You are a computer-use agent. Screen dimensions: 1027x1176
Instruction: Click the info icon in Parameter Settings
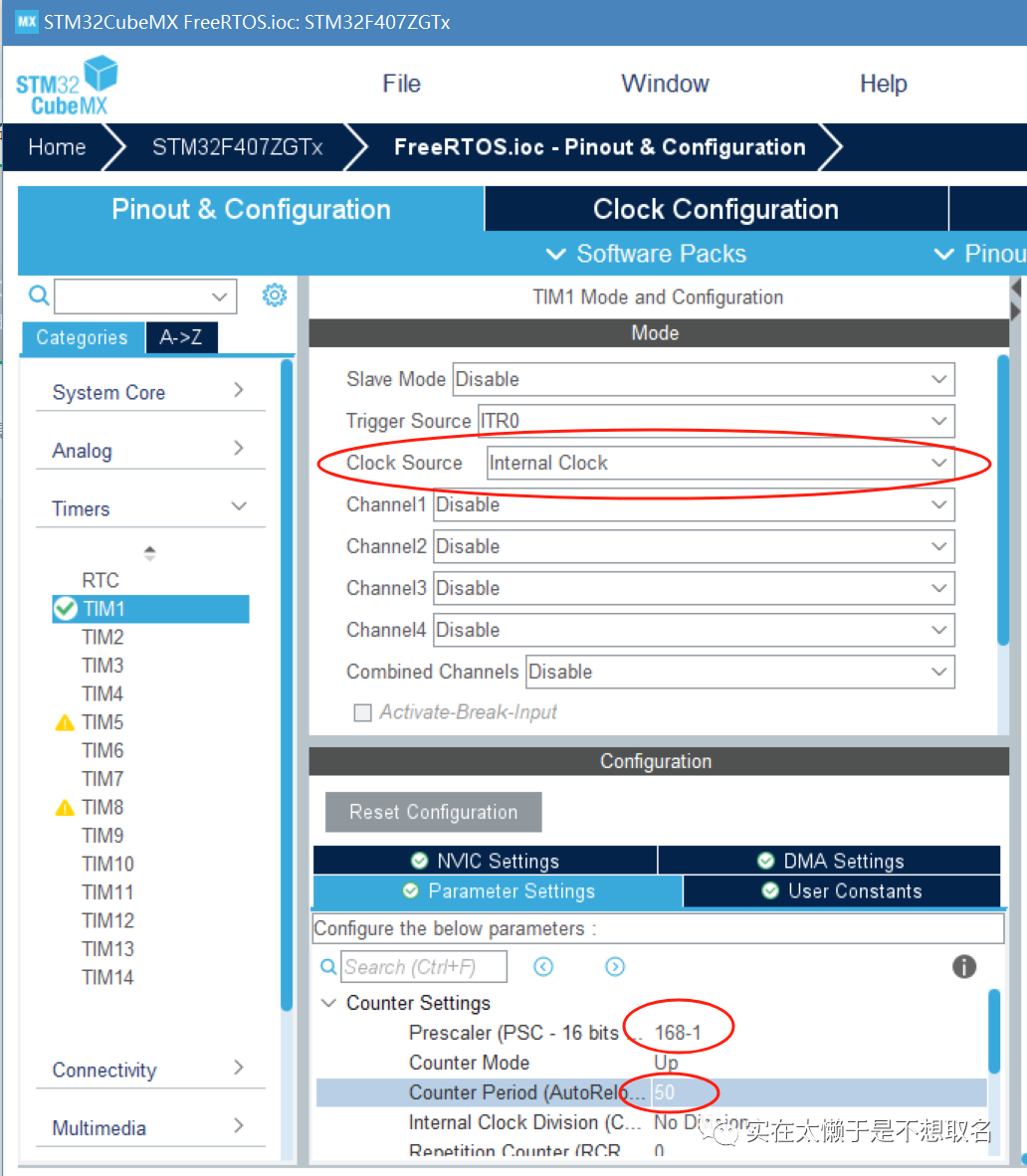(963, 966)
